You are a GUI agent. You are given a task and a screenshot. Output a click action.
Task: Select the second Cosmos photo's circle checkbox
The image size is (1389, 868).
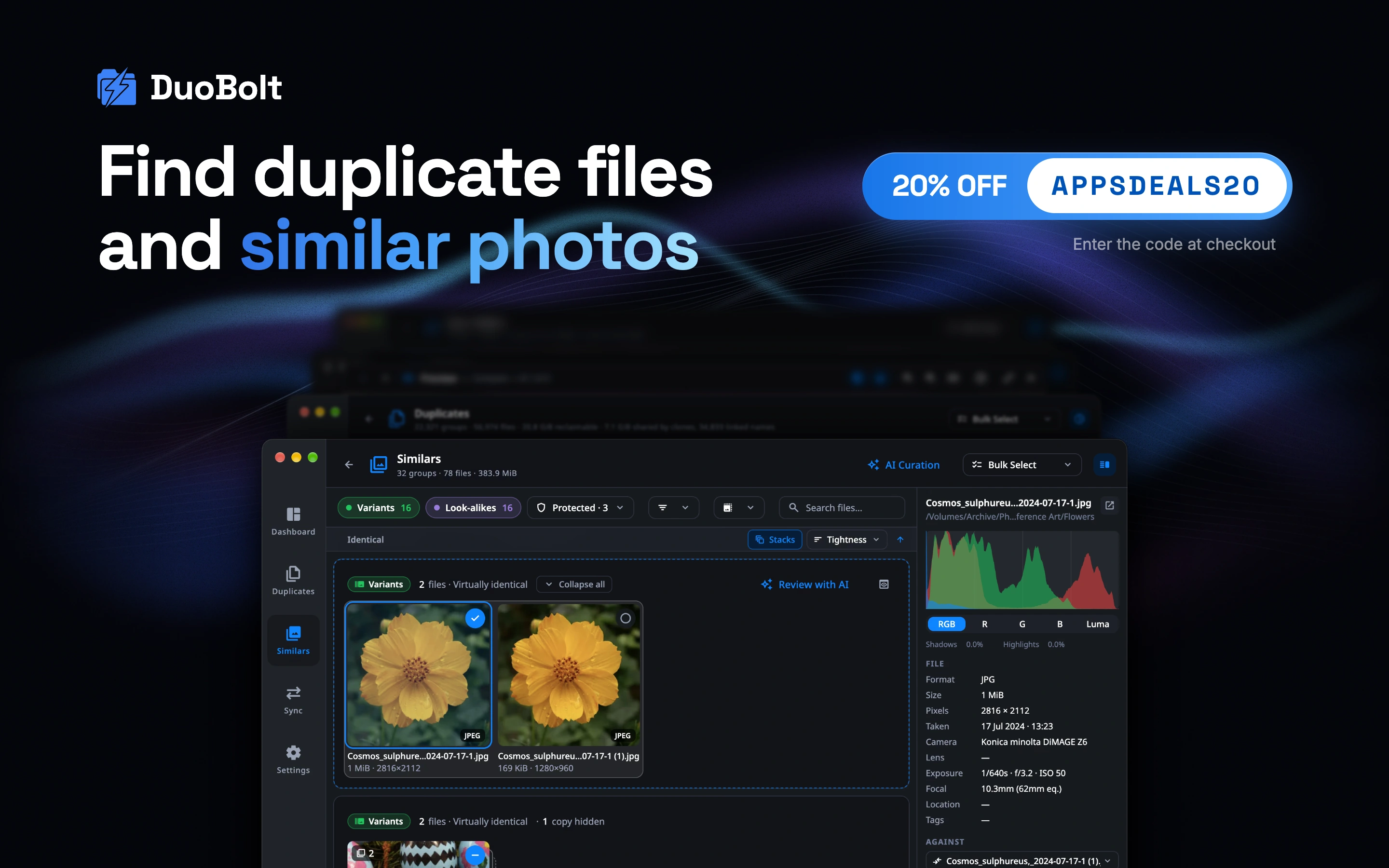pos(626,618)
